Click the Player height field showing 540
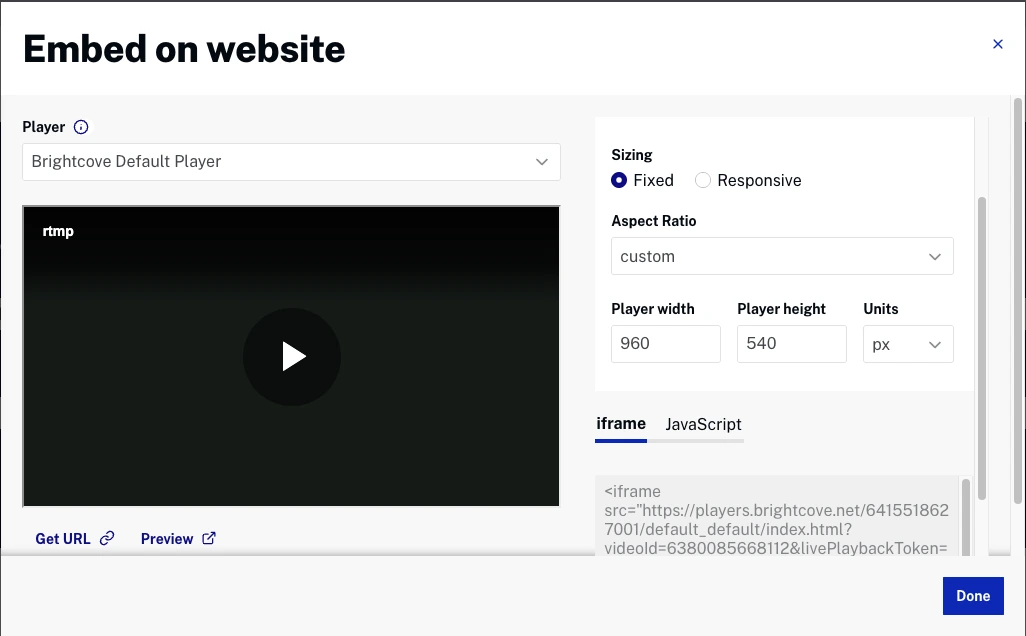The image size is (1026, 636). [791, 343]
